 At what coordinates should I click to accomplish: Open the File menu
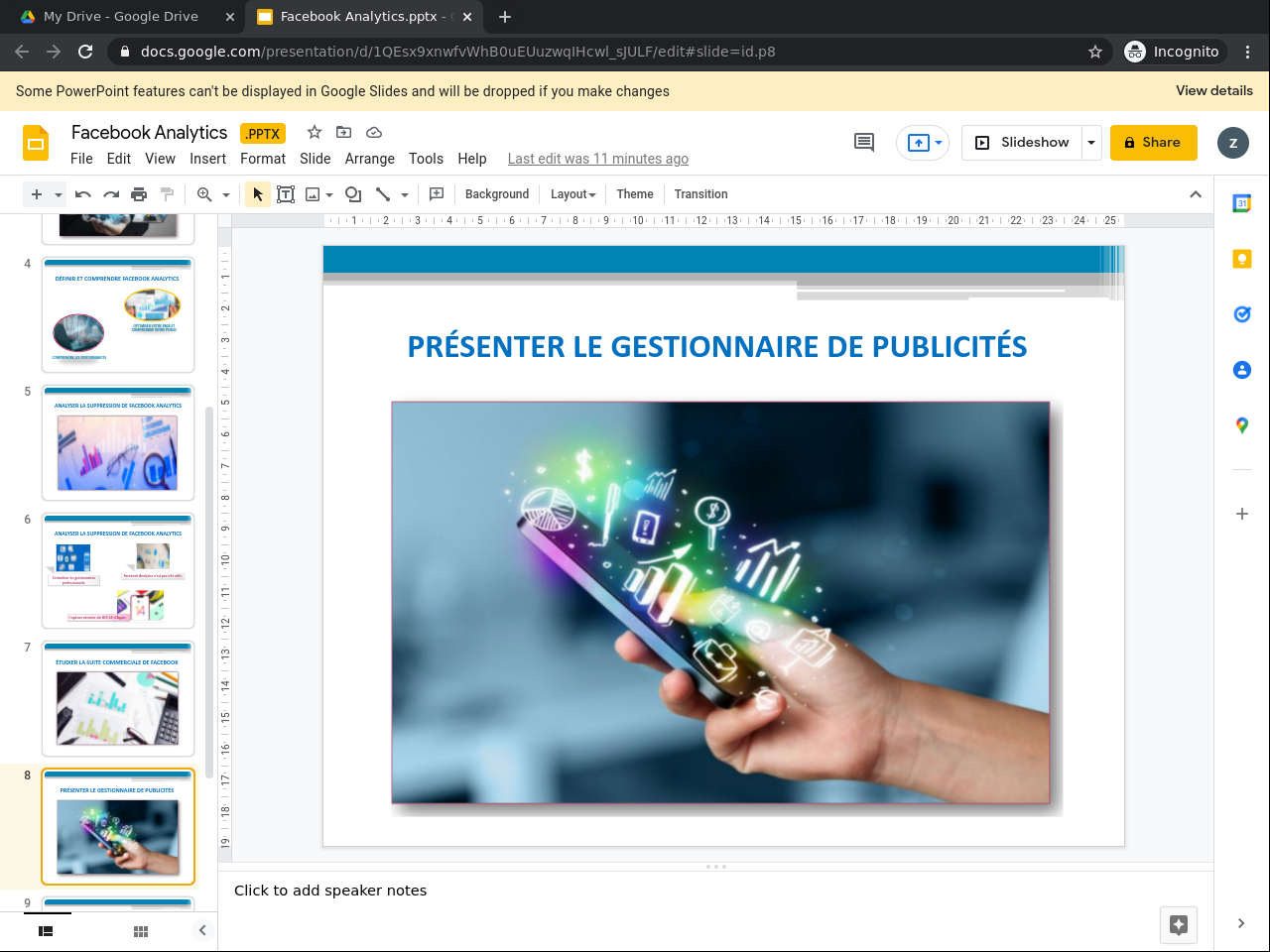click(81, 159)
